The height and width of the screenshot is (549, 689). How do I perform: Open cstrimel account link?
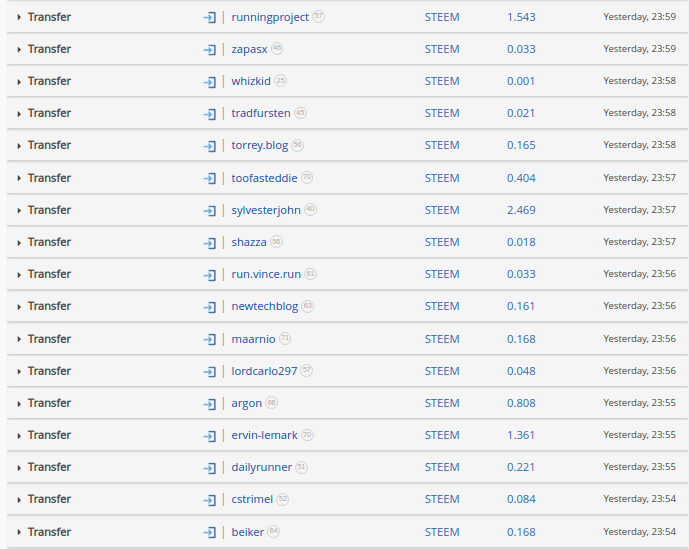[252, 499]
